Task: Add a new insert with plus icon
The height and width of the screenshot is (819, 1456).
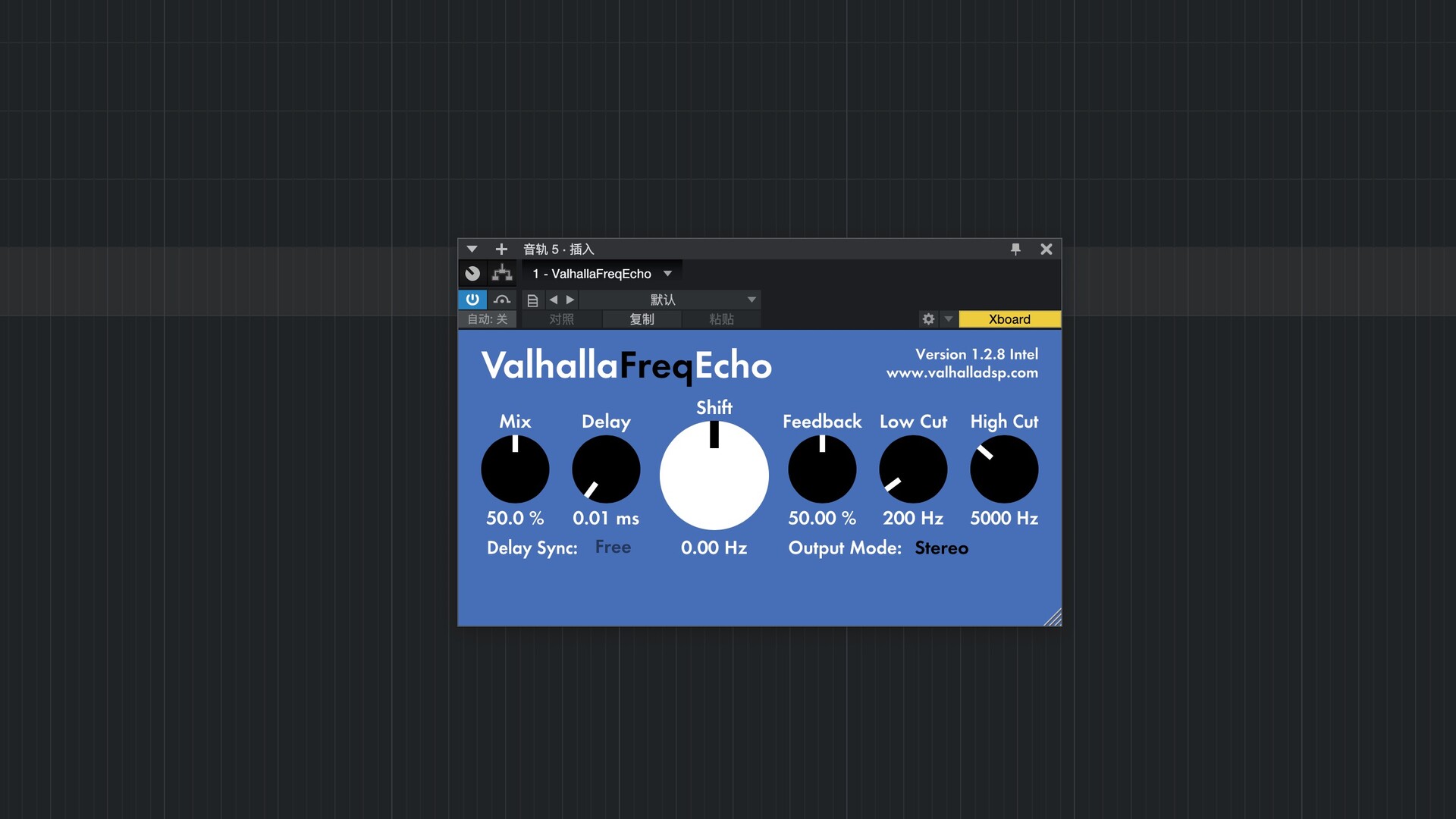Action: tap(501, 249)
